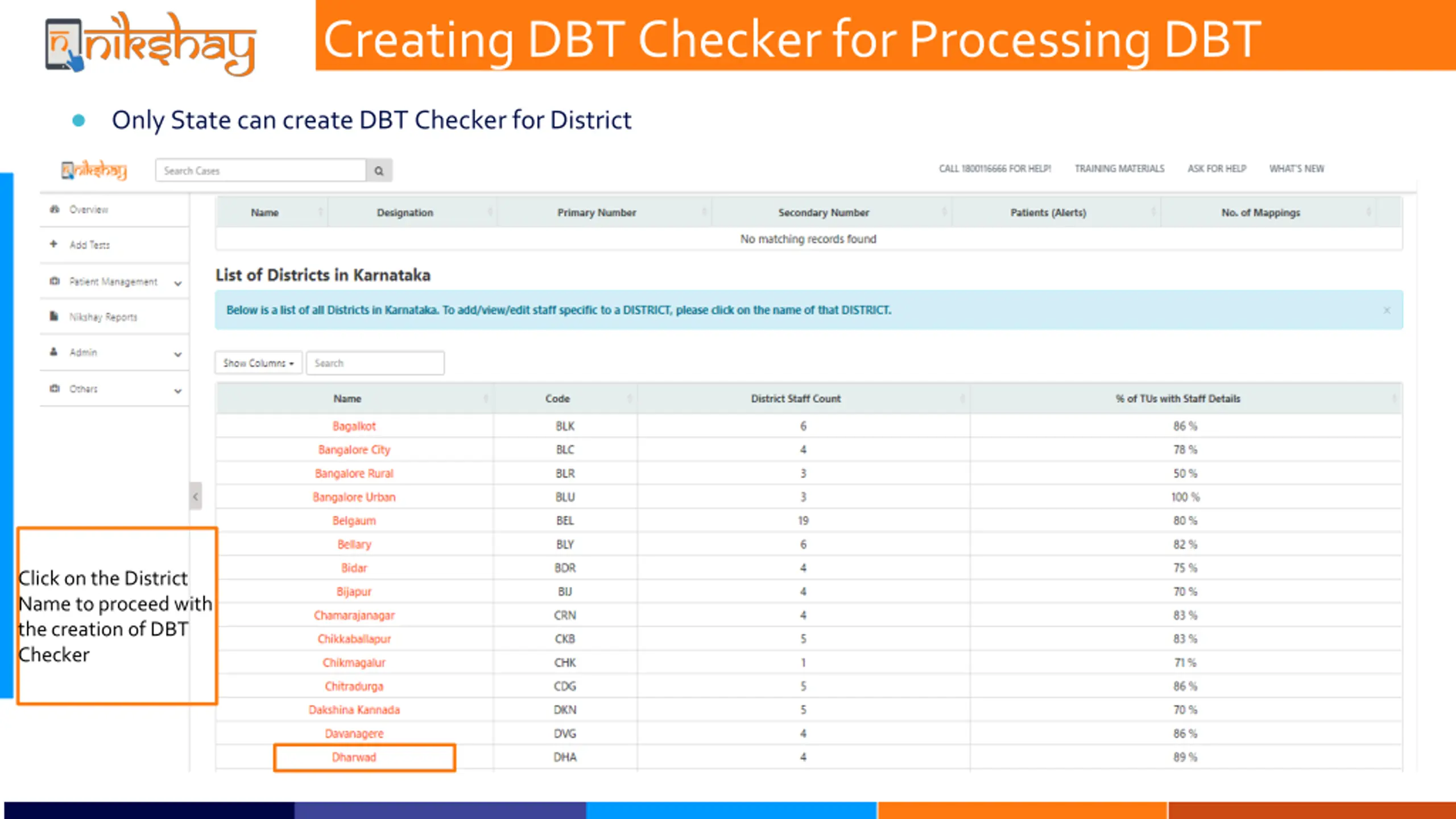
Task: Open the Others menu item
Action: click(84, 388)
